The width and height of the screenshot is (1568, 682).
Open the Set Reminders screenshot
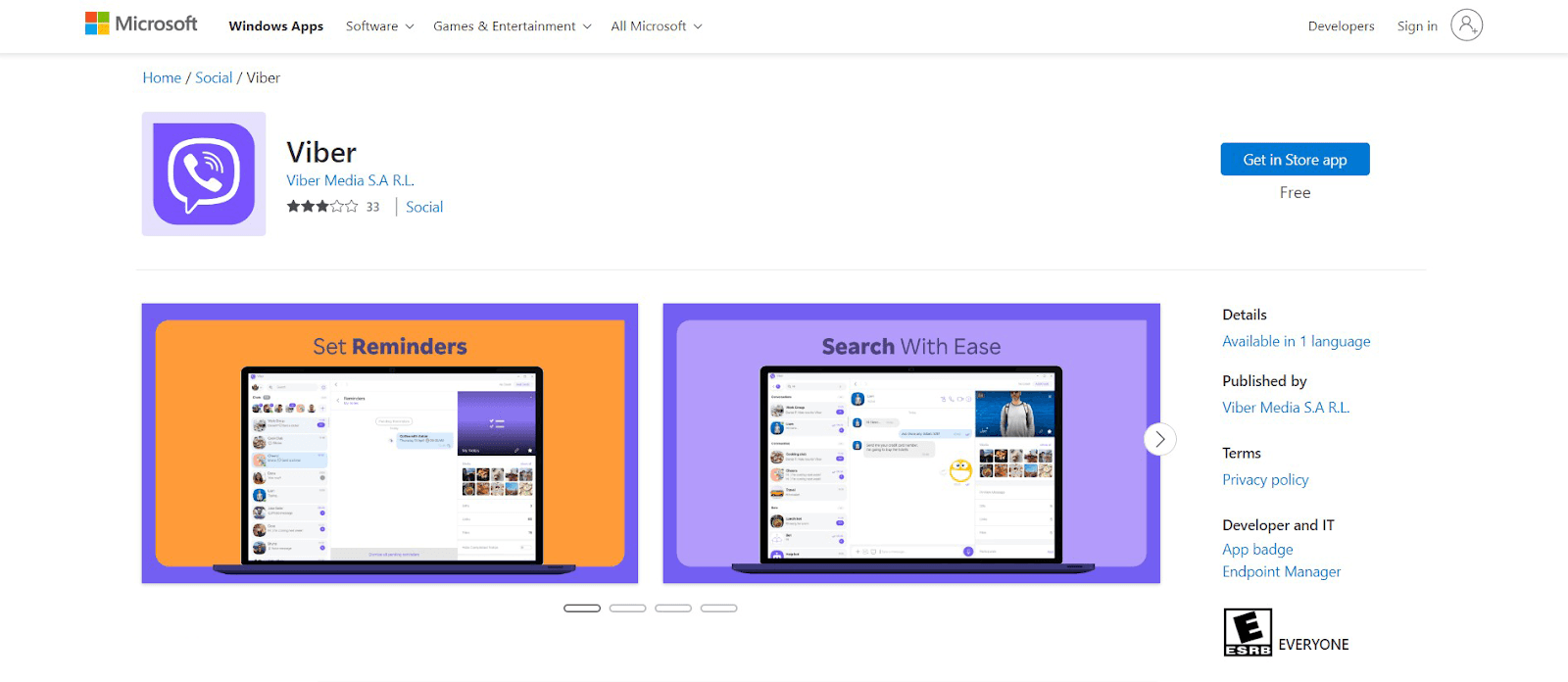[x=390, y=443]
